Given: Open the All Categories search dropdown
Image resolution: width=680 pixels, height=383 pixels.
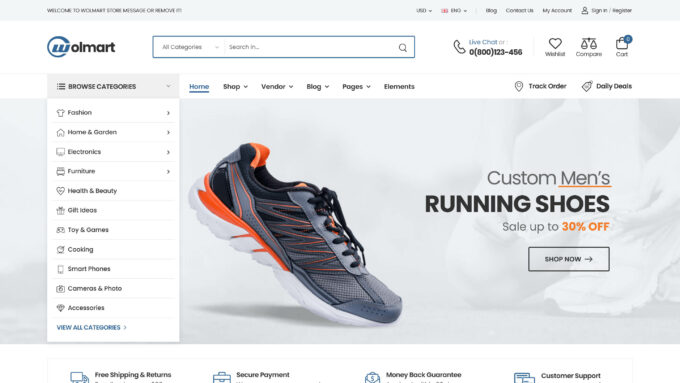Looking at the screenshot, I should 190,47.
